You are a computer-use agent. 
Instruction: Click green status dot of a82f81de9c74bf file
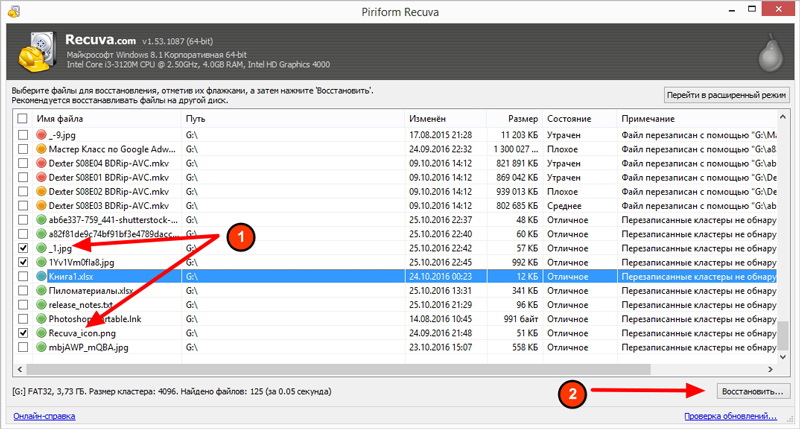[x=41, y=234]
